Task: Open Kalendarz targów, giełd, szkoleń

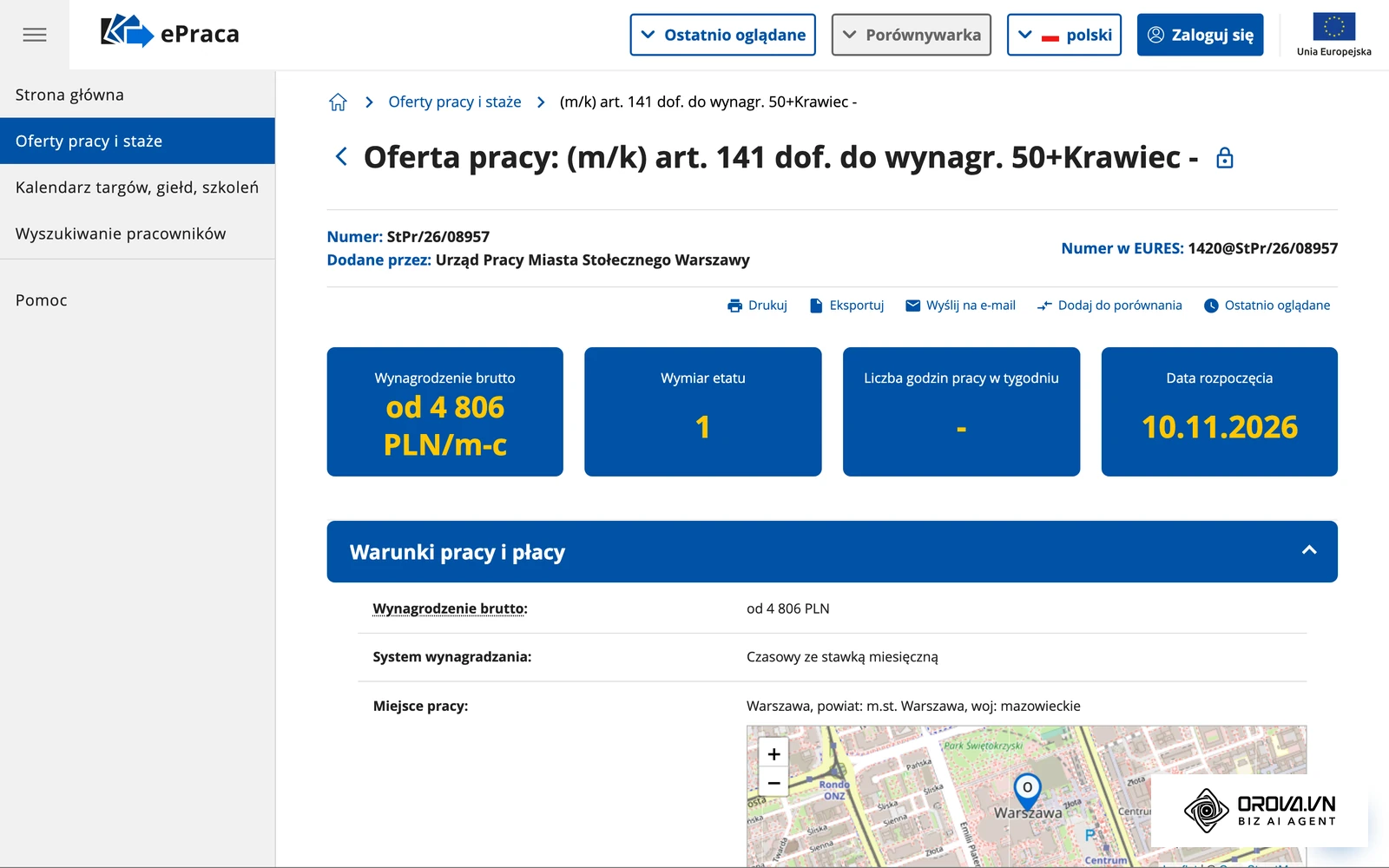Action: point(137,187)
